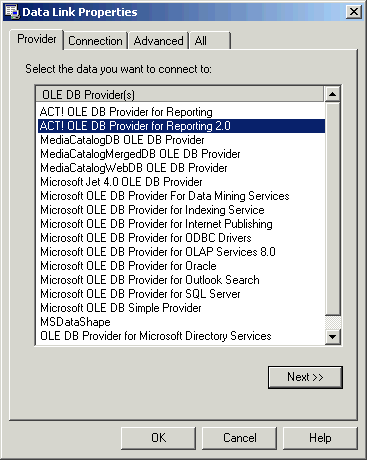
Task: Click the Next >> button
Action: [305, 377]
